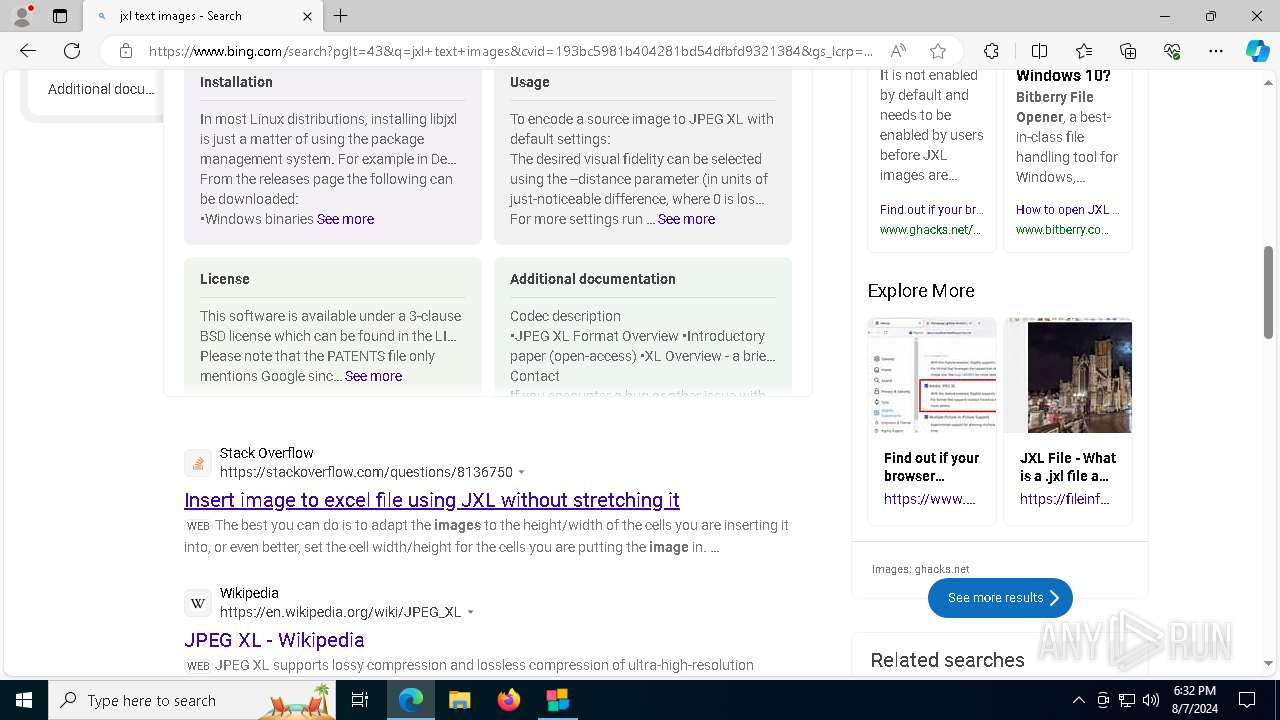
Task: Open www.ghacks.net source link
Action: click(x=930, y=230)
